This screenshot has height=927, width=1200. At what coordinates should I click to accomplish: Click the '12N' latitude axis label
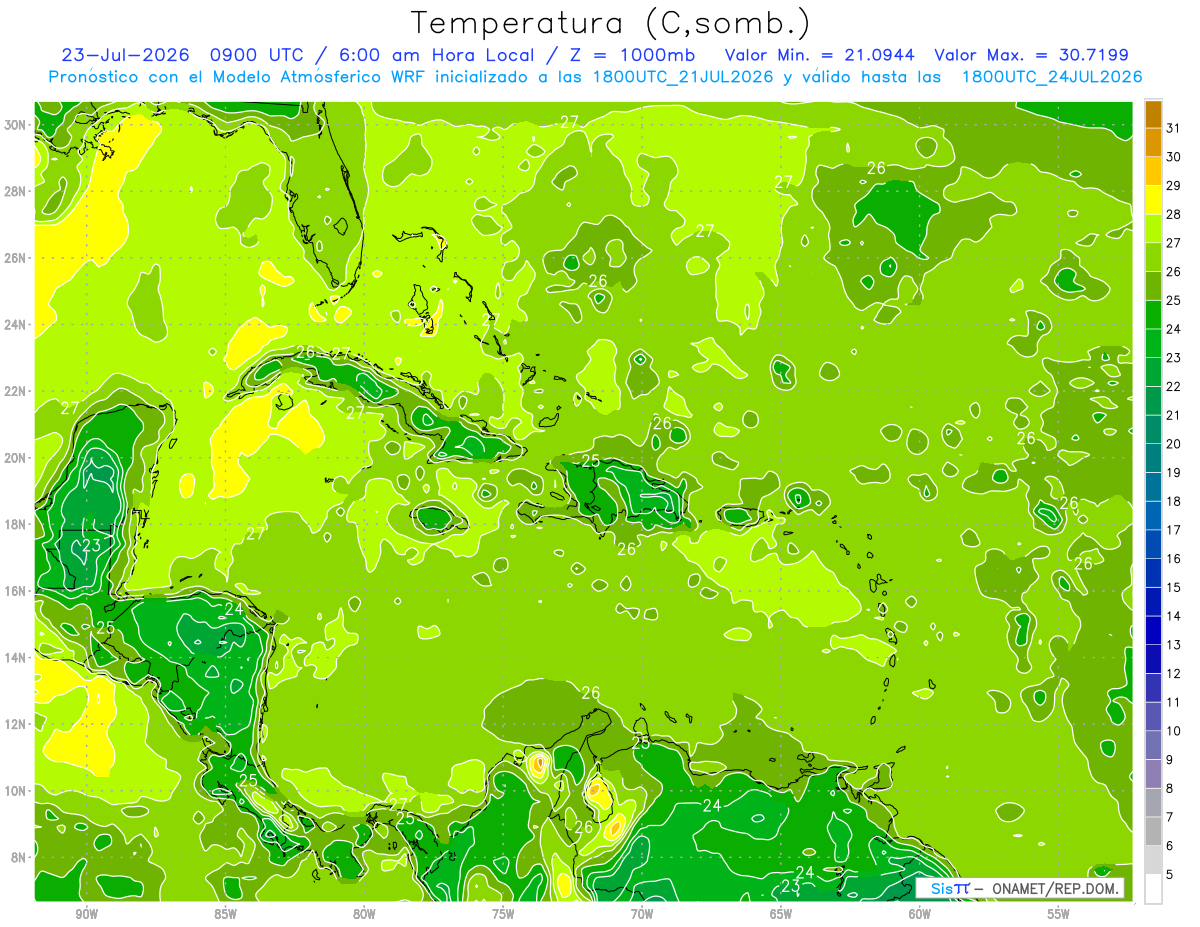click(x=17, y=724)
